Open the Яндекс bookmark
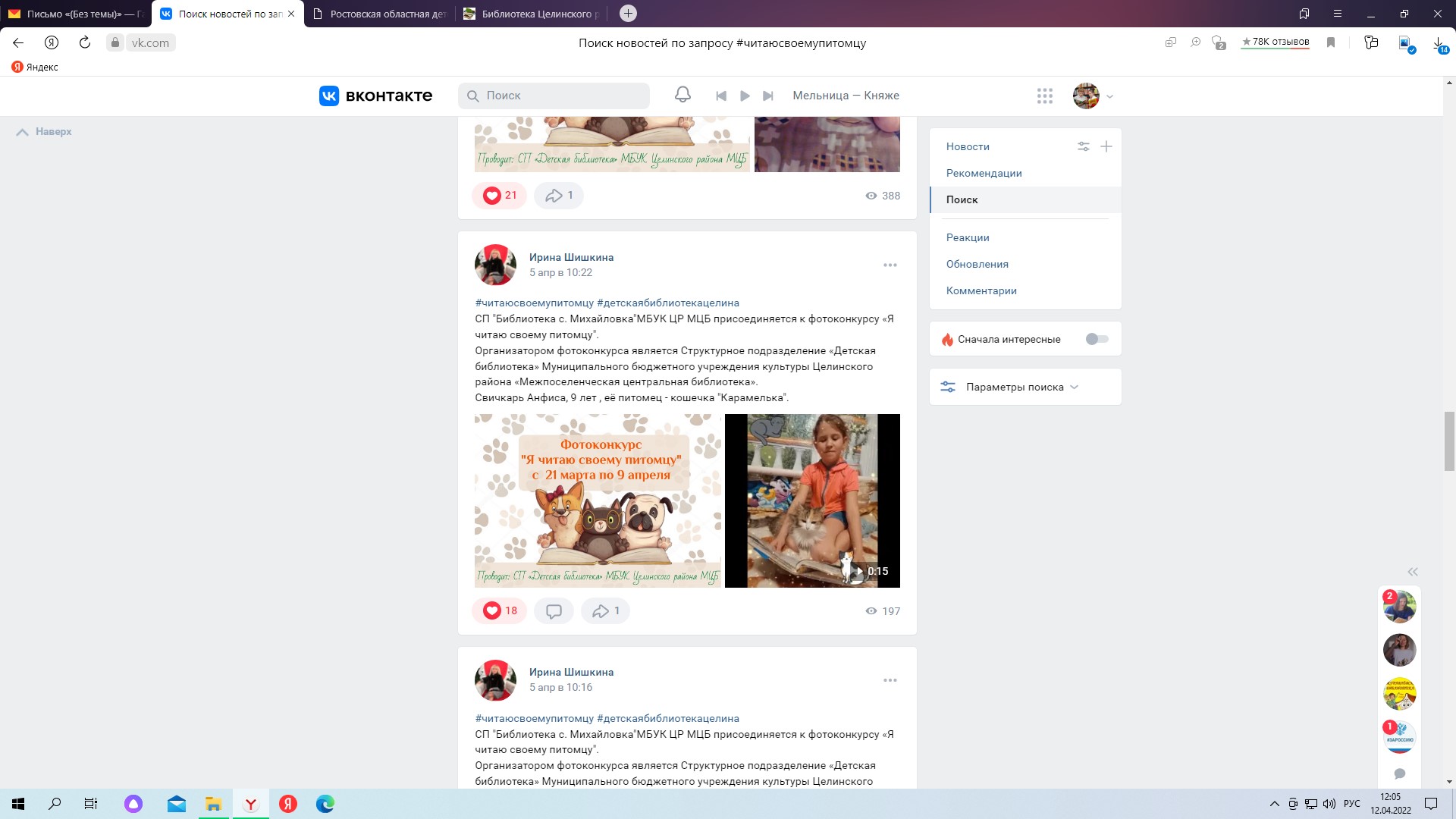The height and width of the screenshot is (819, 1456). 35,67
